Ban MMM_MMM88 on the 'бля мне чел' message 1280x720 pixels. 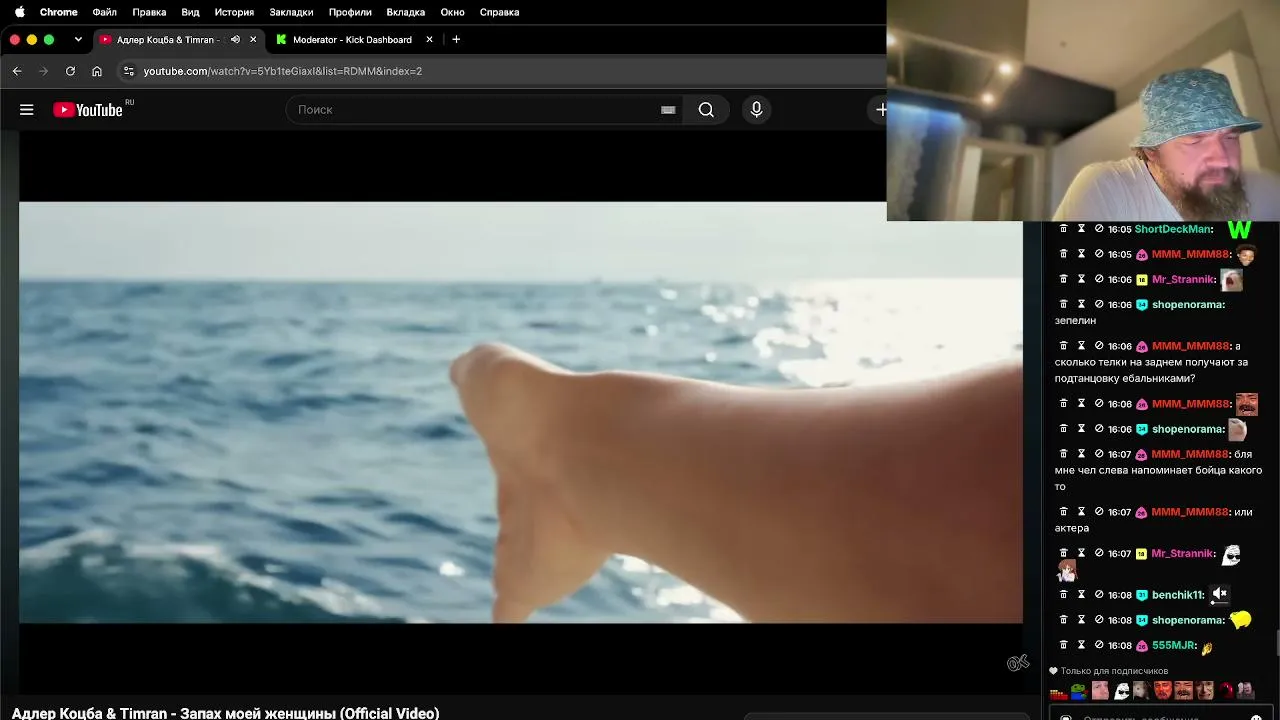1099,454
